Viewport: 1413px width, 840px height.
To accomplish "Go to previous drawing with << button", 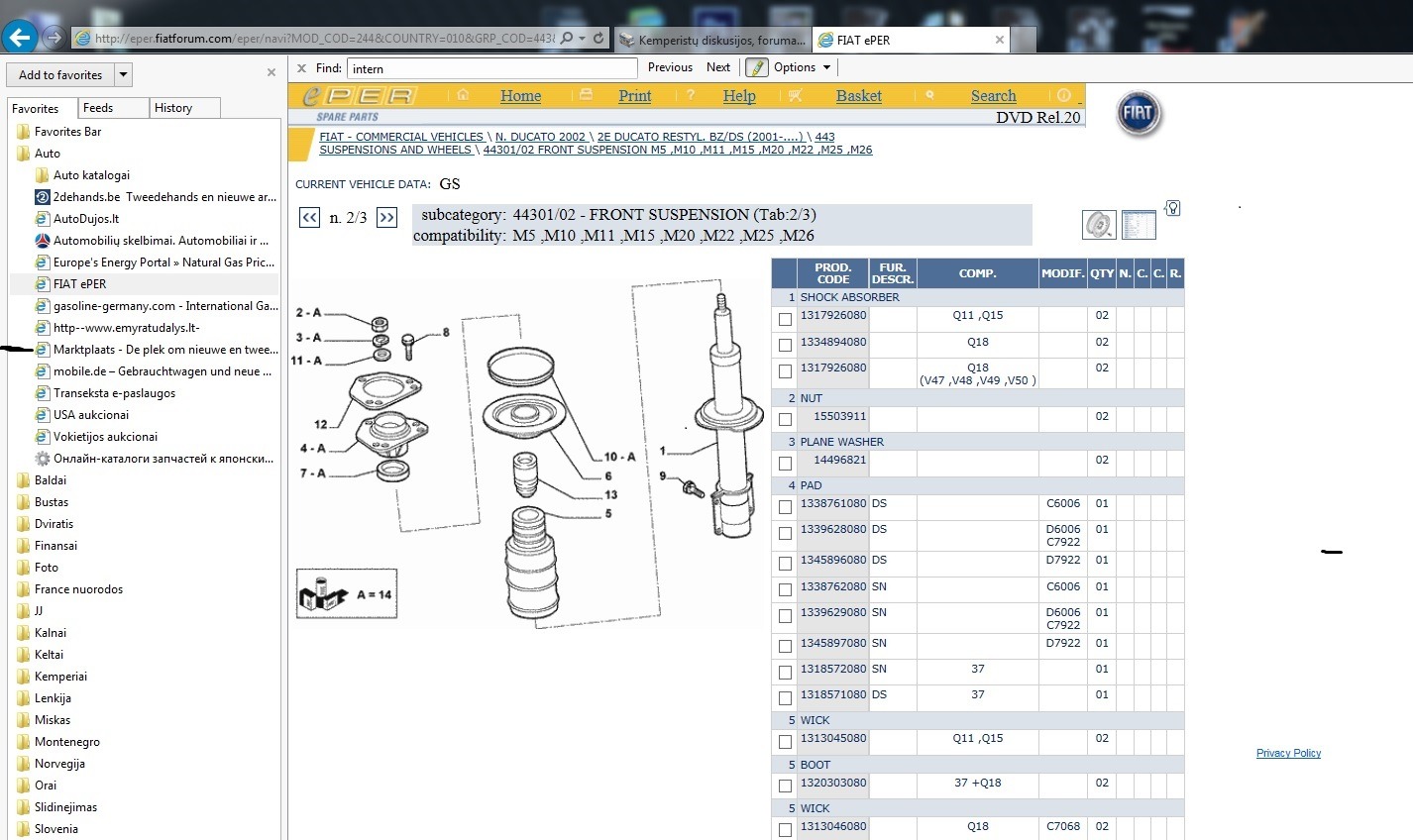I will coord(310,218).
